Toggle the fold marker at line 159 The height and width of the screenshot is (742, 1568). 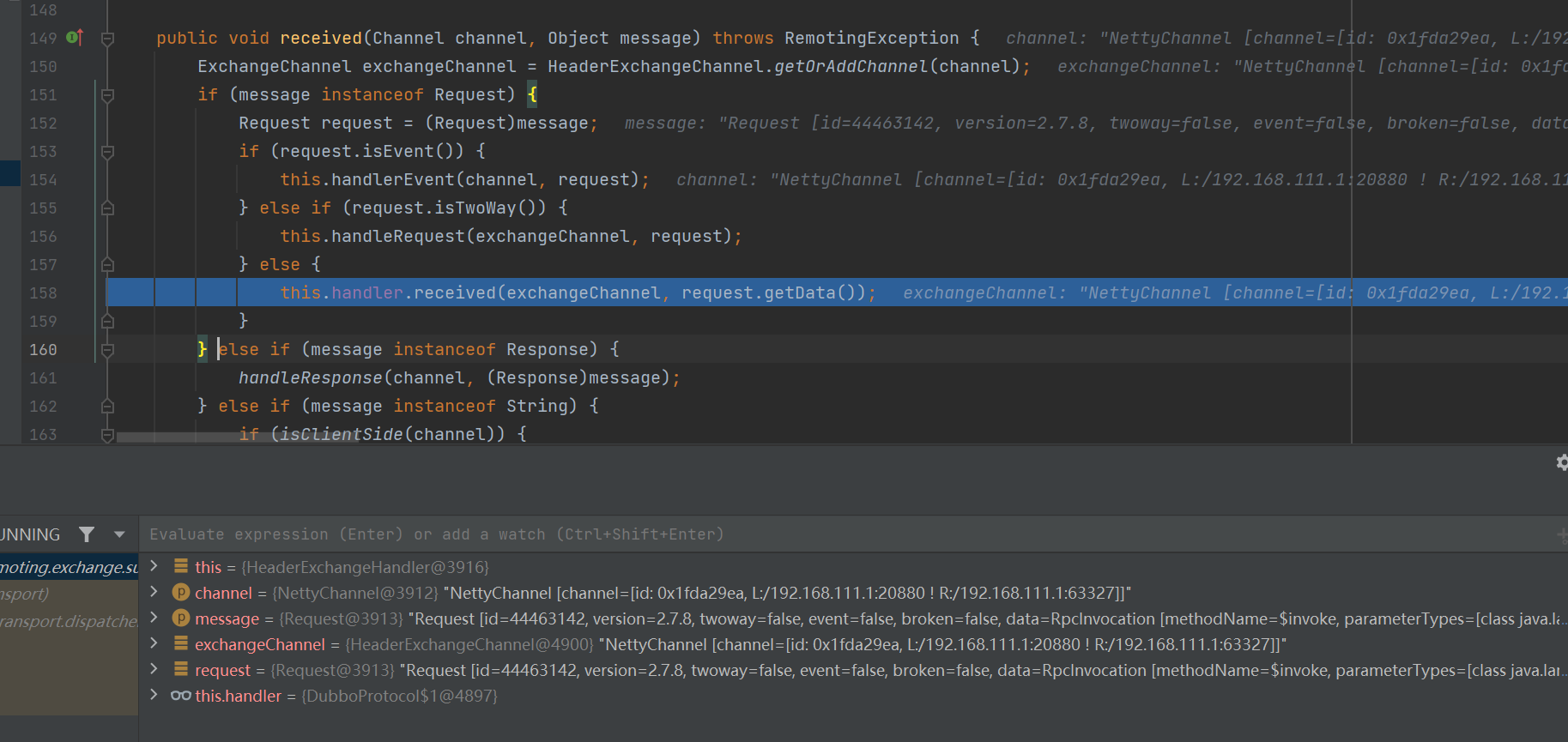click(x=107, y=321)
